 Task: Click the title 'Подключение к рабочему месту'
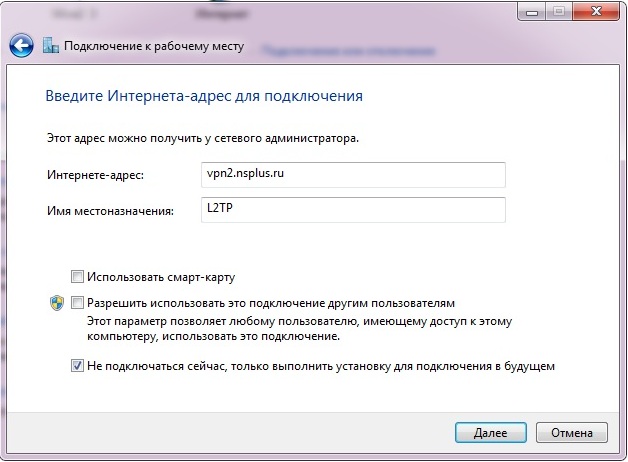pyautogui.click(x=154, y=46)
